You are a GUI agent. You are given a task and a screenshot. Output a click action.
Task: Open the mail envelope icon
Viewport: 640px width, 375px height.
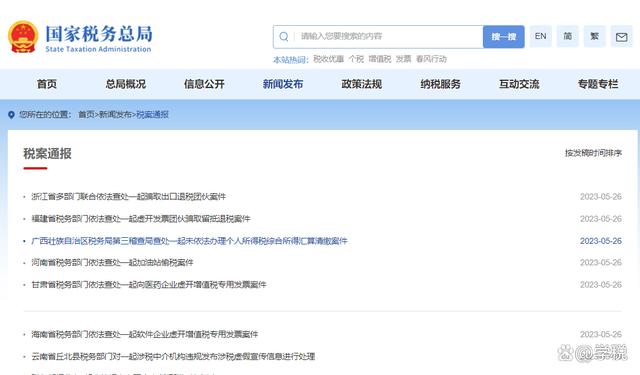coord(621,37)
